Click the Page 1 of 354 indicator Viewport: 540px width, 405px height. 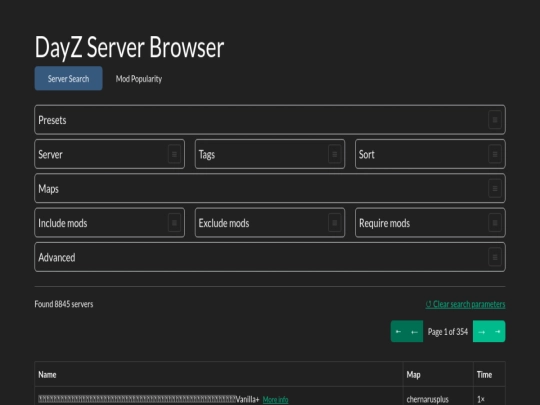[x=448, y=332]
